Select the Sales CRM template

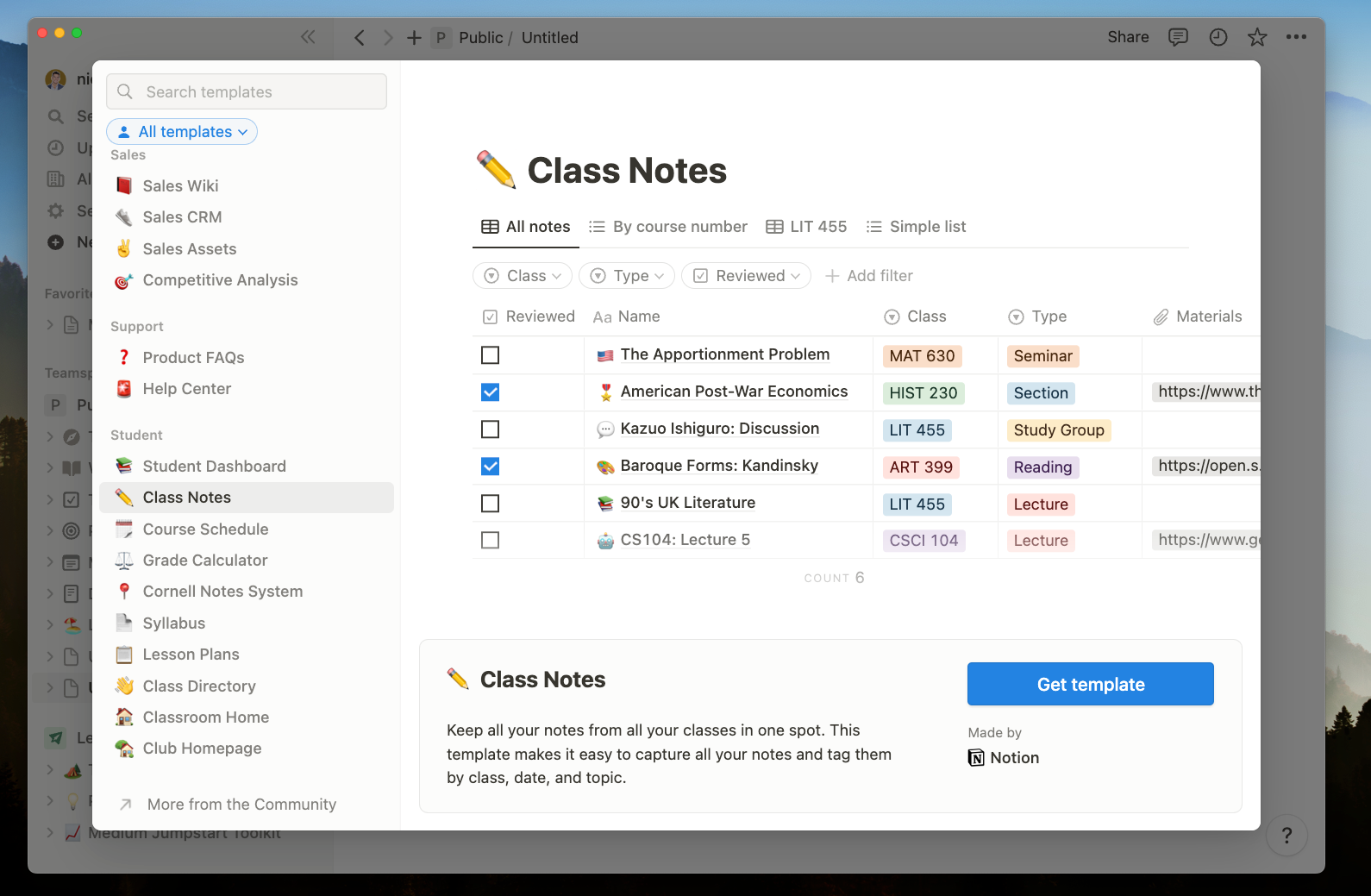click(247, 217)
